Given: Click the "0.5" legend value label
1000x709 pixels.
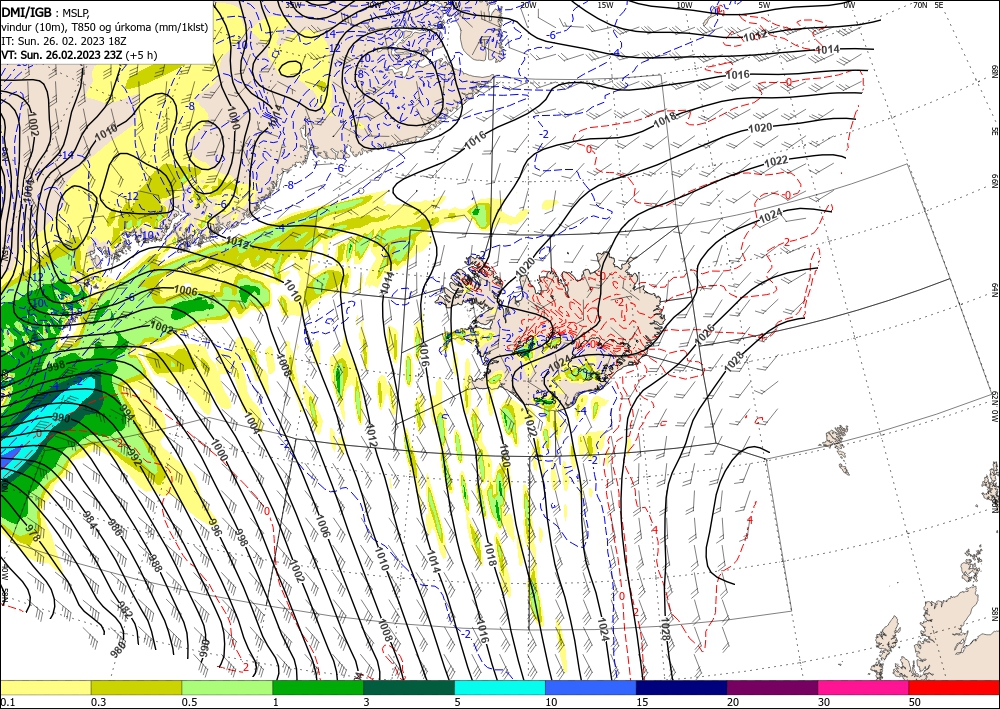Looking at the screenshot, I should pos(188,702).
